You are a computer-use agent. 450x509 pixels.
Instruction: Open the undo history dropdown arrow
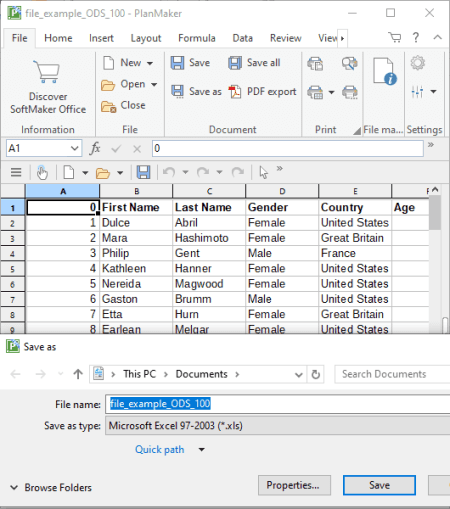pos(185,172)
